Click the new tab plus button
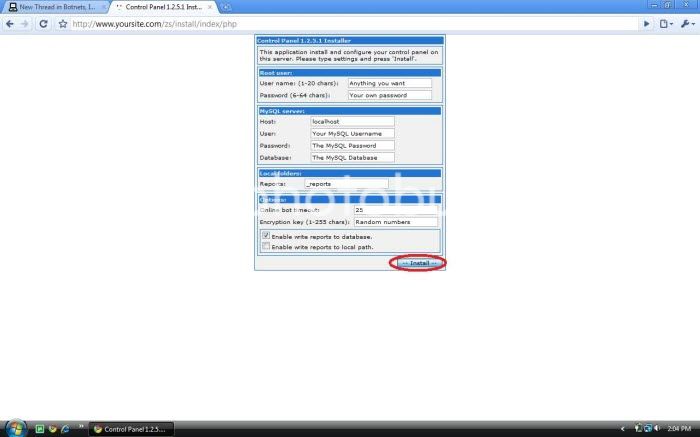This screenshot has height=437, width=700. pyautogui.click(x=227, y=7)
